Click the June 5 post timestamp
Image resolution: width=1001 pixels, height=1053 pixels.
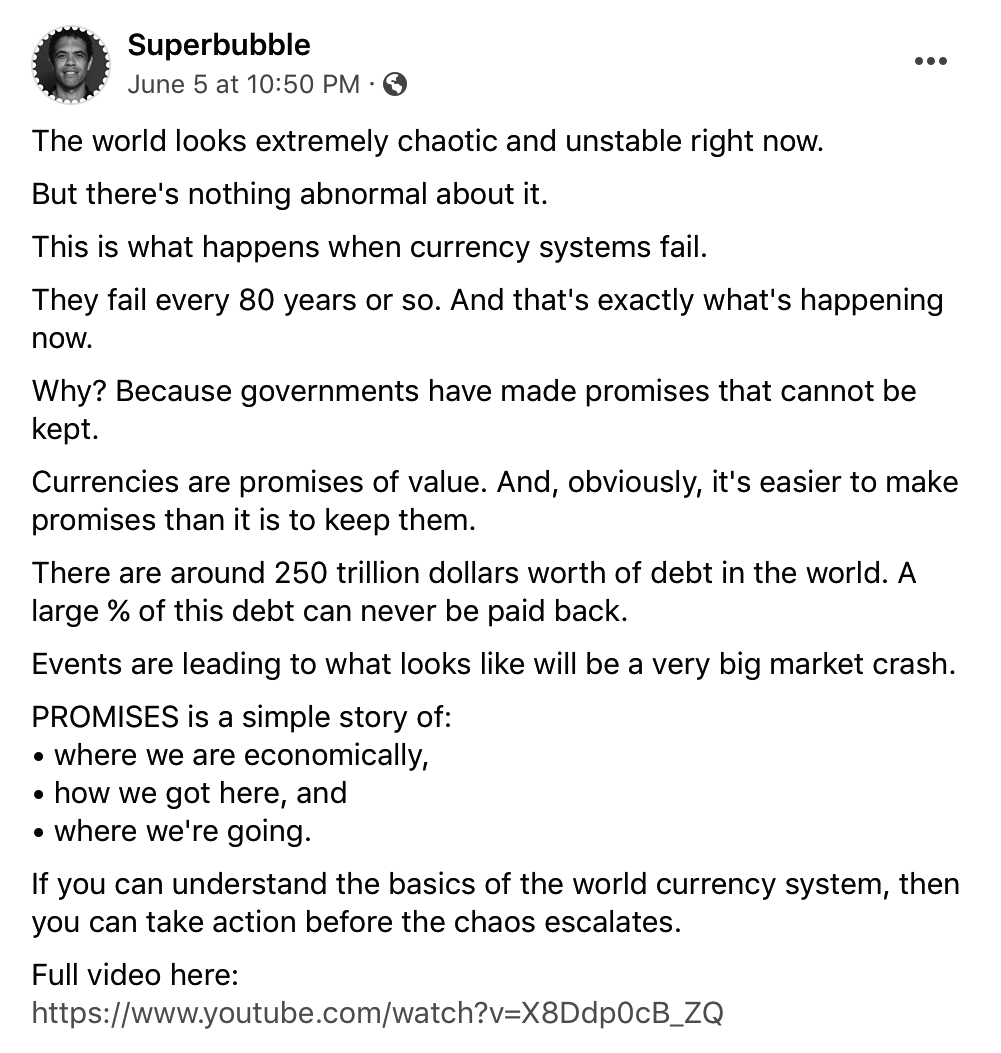(243, 85)
